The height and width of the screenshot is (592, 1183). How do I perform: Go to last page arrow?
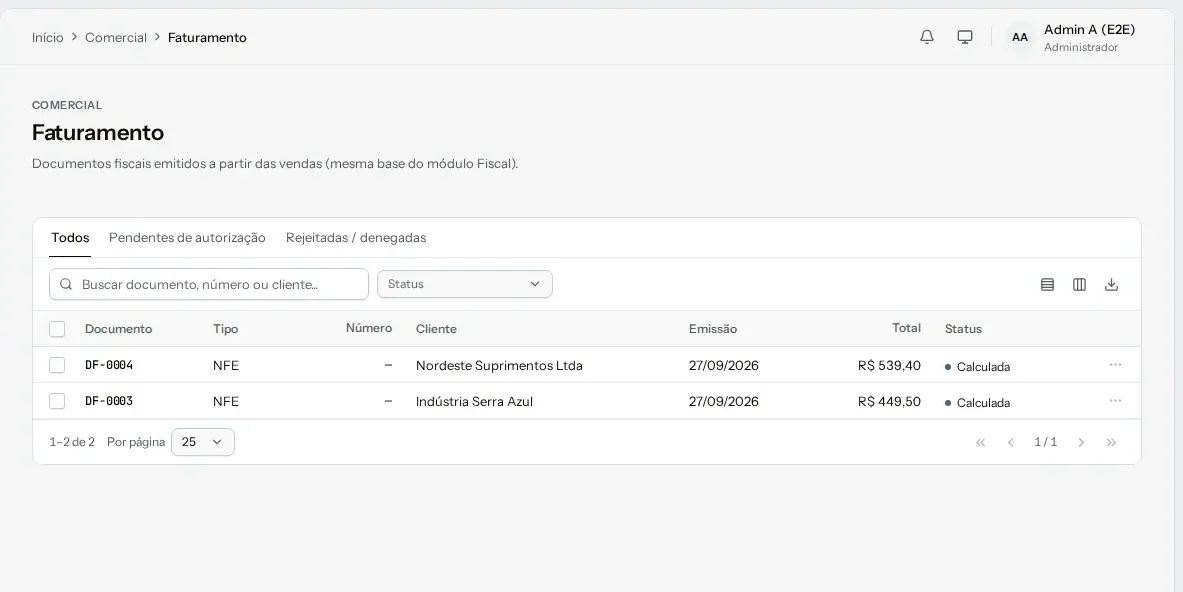tap(1111, 443)
